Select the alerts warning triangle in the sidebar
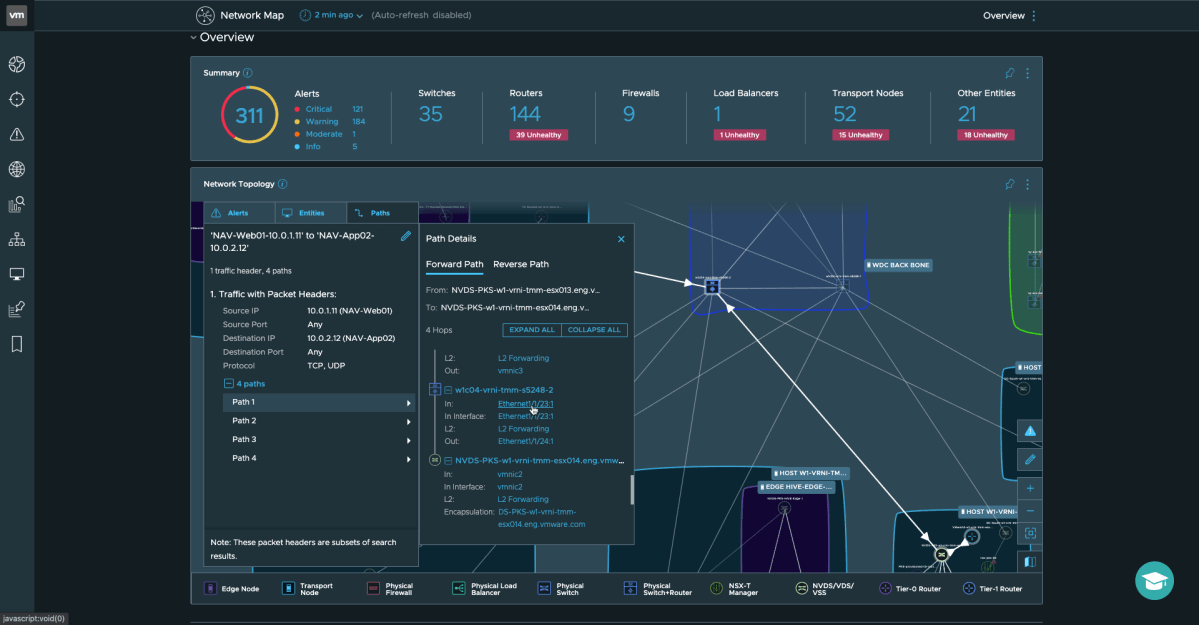 pos(15,134)
